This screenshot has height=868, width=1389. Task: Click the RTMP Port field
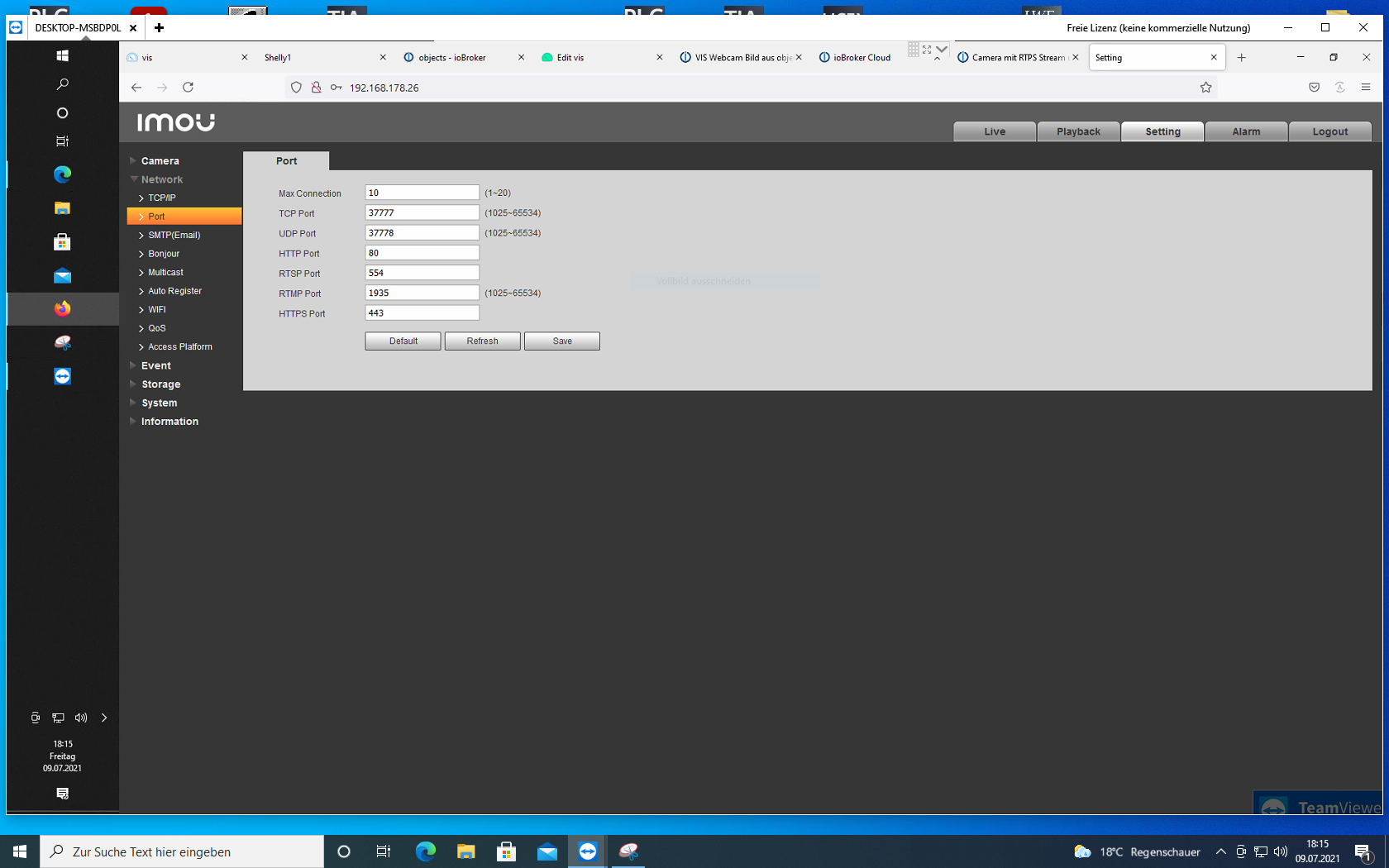tap(422, 293)
